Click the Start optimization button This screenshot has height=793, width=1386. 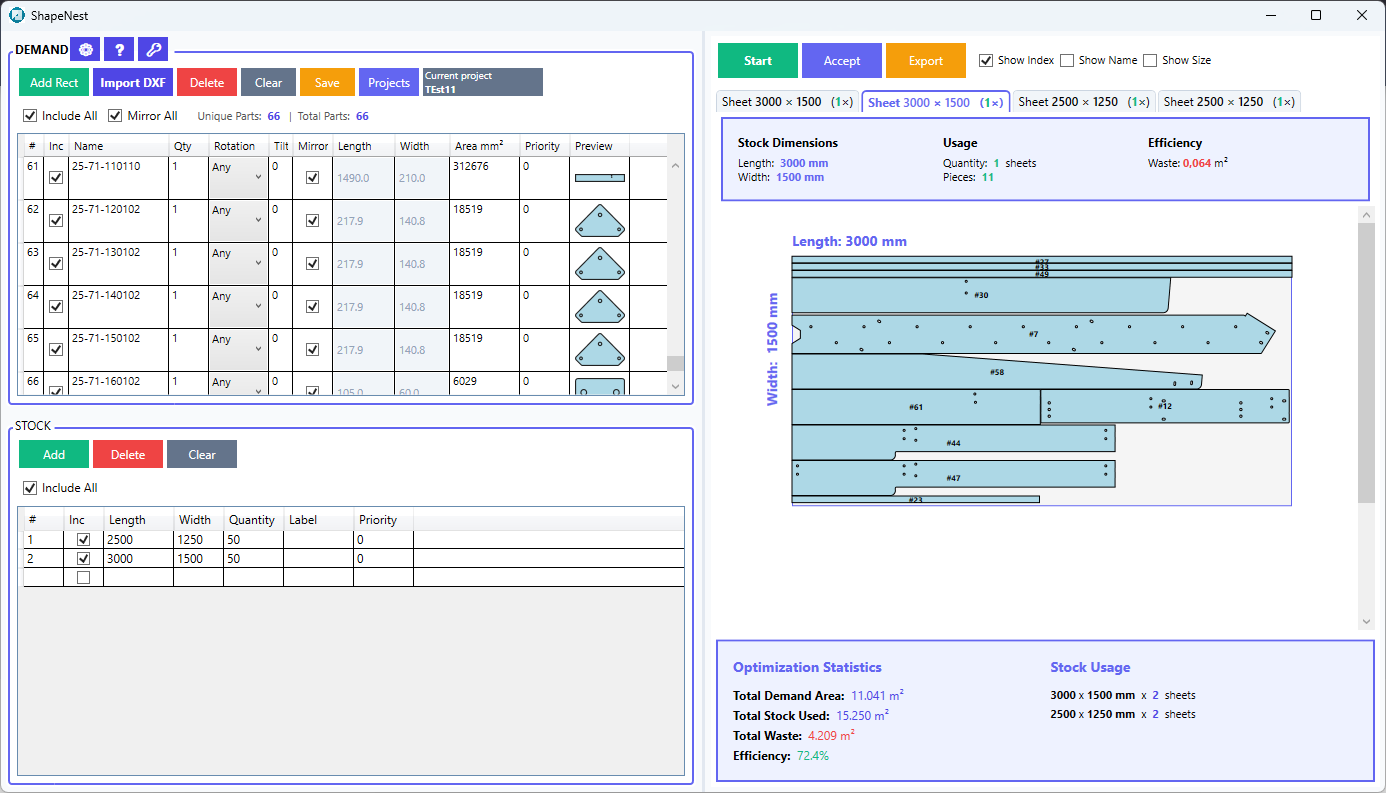(x=757, y=60)
